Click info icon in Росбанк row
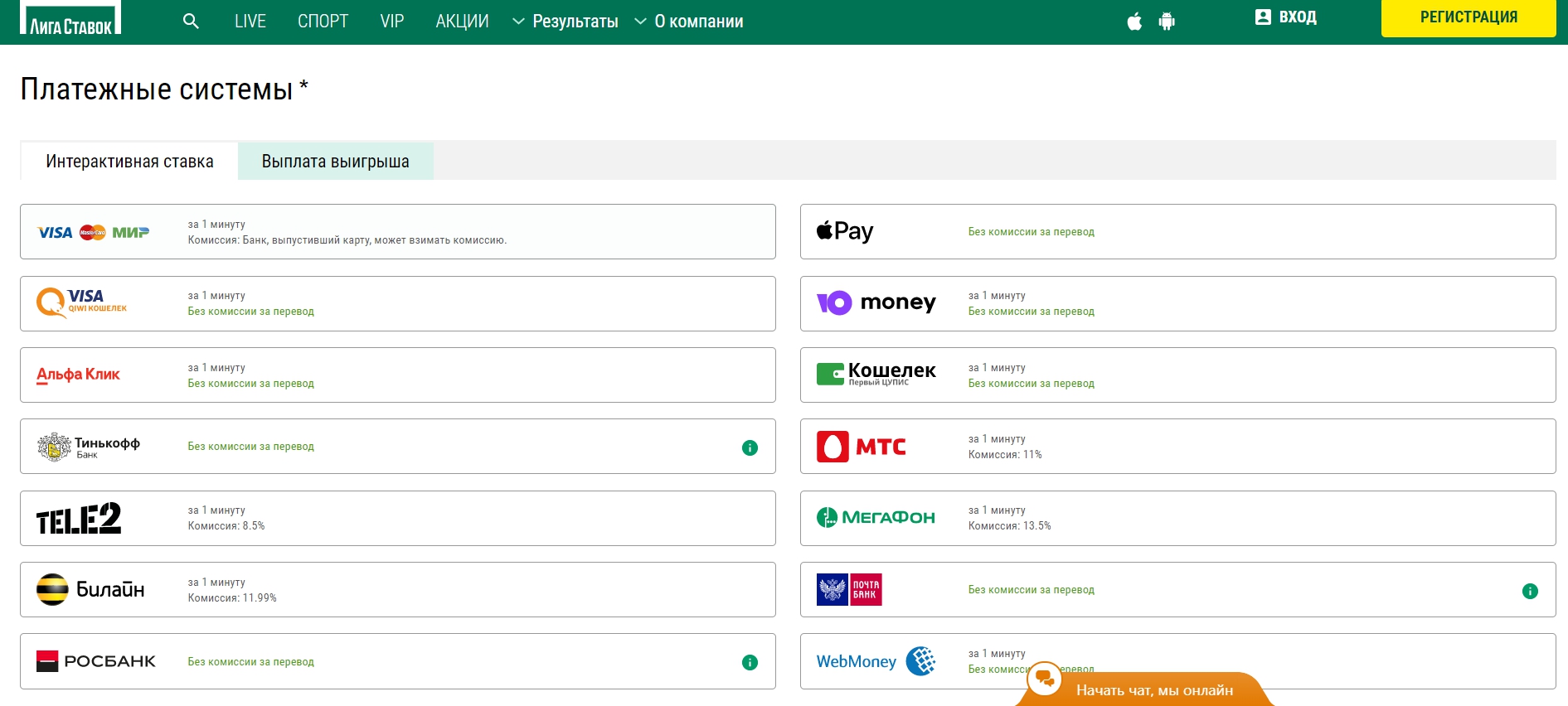This screenshot has height=706, width=1568. (x=750, y=662)
